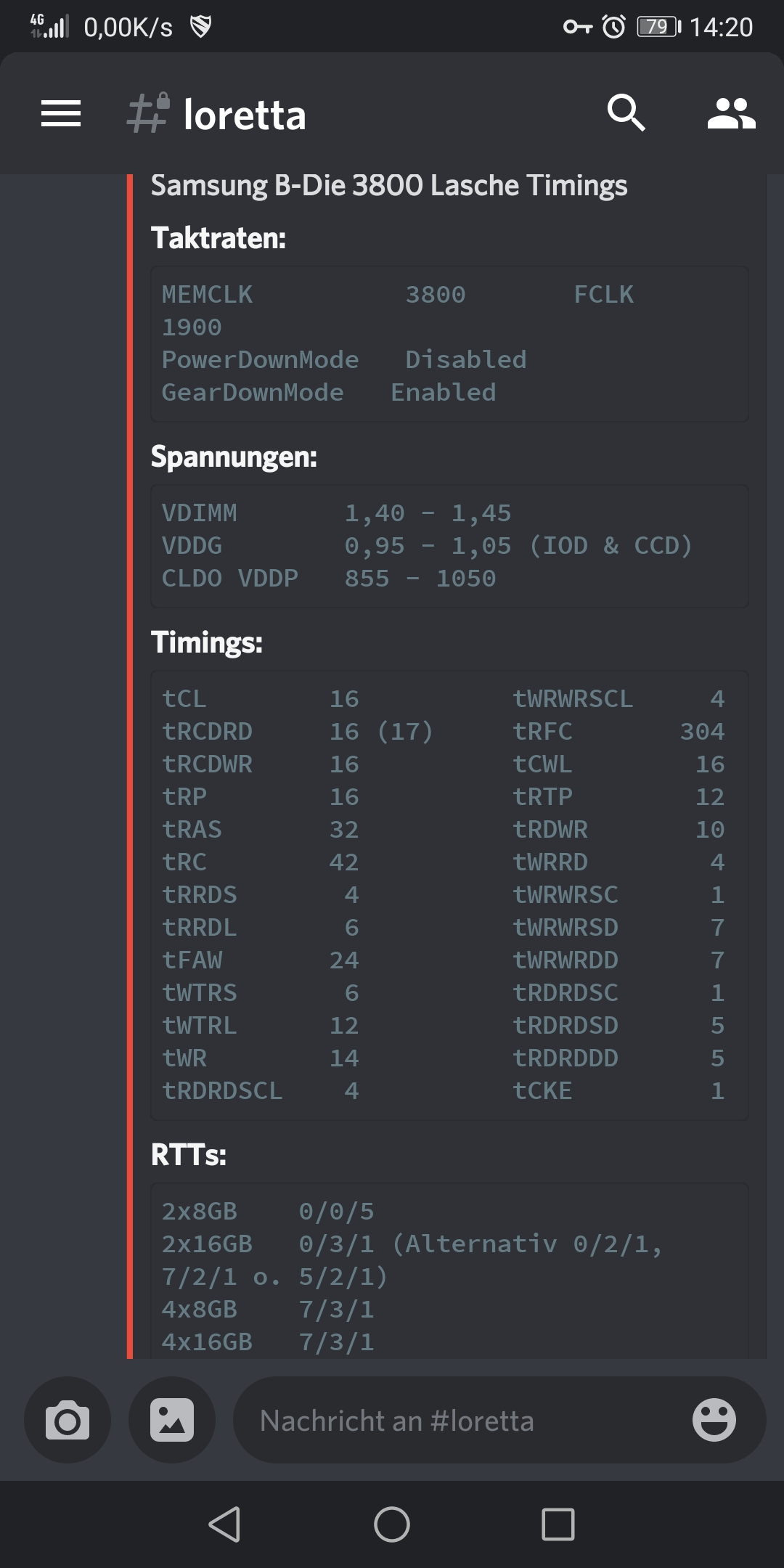
Task: Tap the camera icon to take a photo
Action: tap(67, 1420)
